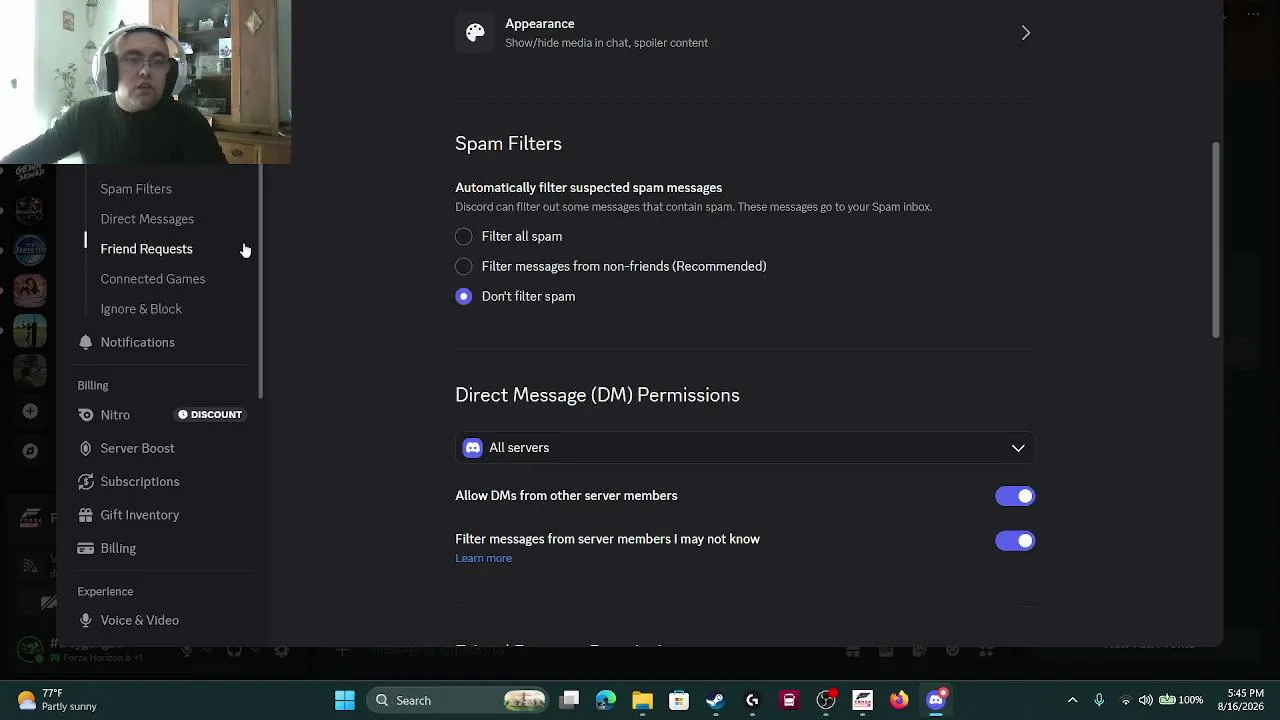Choose Filter messages from non-friends option
The image size is (1280, 720).
pos(464,266)
